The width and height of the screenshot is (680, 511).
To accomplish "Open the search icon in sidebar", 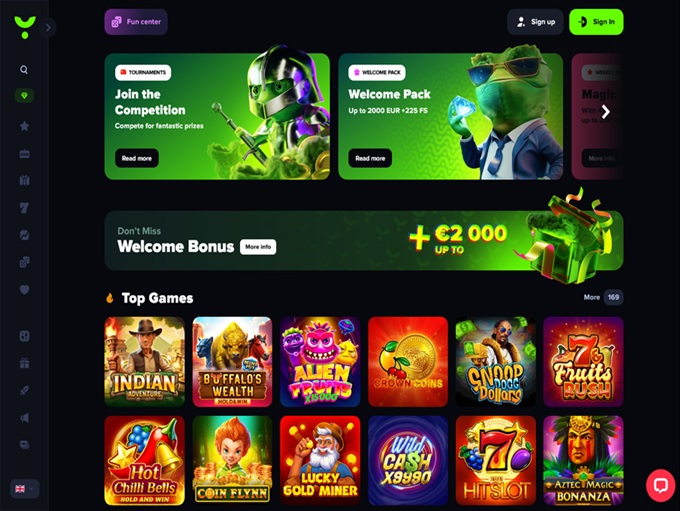I will pyautogui.click(x=24, y=69).
